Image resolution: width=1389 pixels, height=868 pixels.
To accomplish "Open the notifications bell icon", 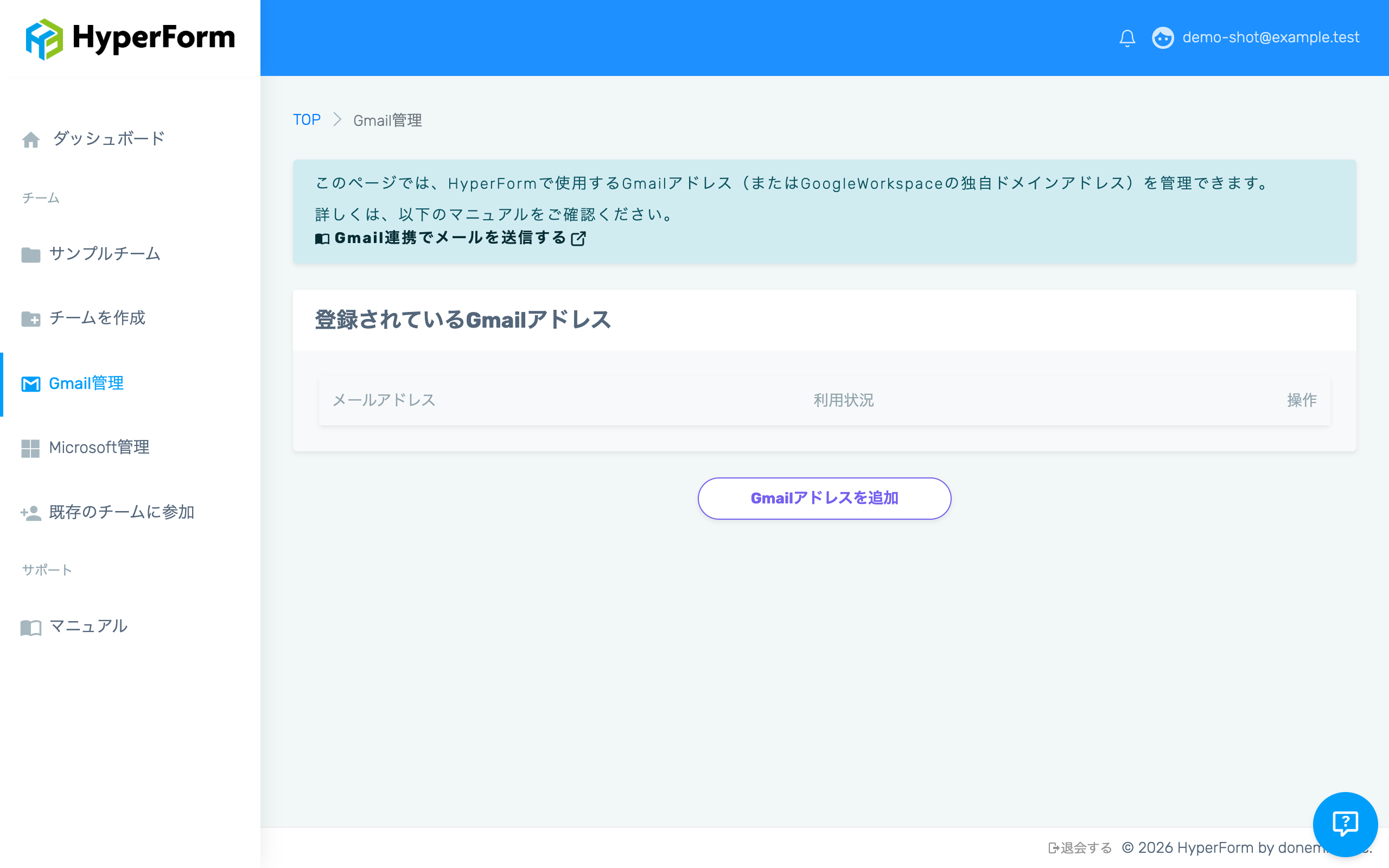I will (x=1127, y=38).
